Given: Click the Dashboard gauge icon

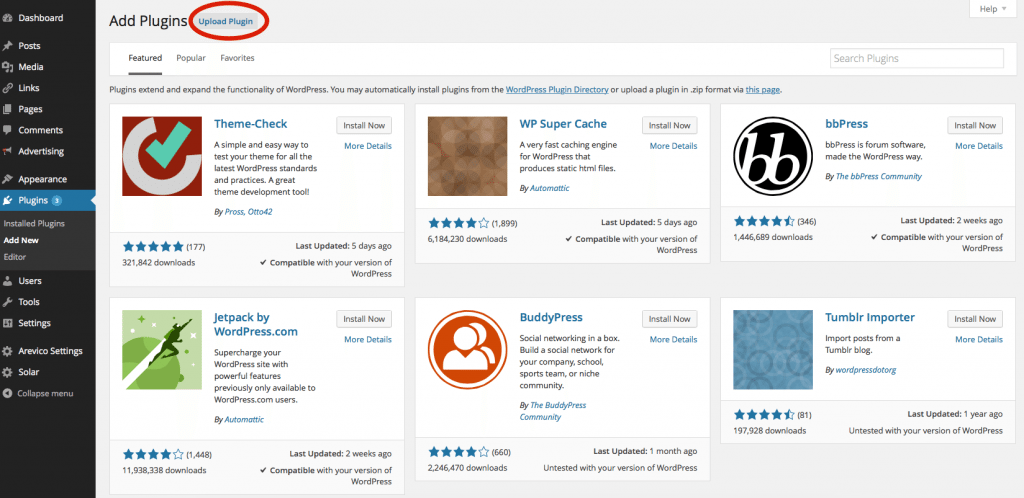Looking at the screenshot, I should [x=8, y=18].
